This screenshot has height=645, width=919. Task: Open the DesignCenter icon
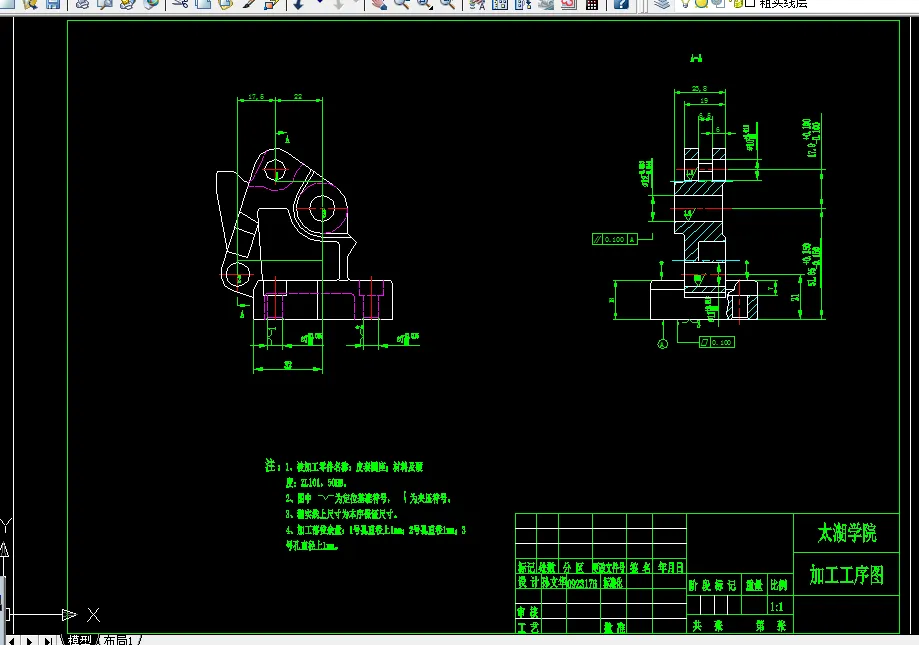500,4
